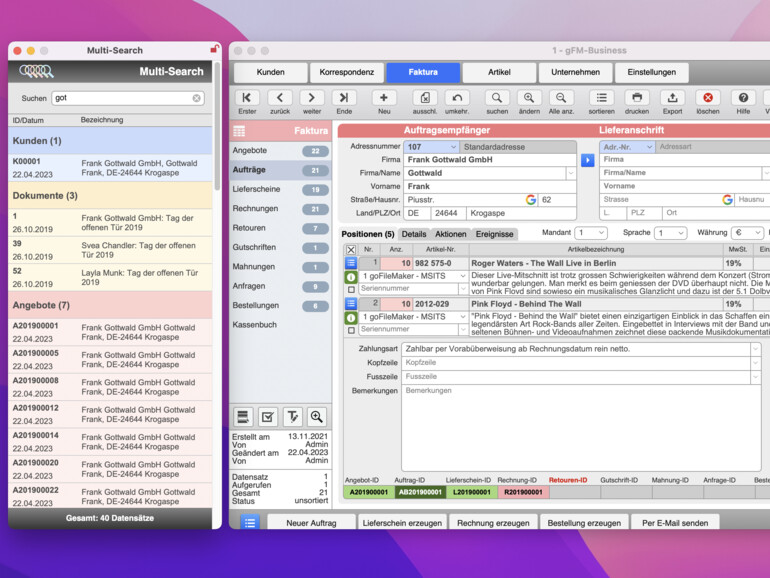Toggle the X select-all box in positions header
Image resolution: width=770 pixels, height=578 pixels.
[351, 249]
